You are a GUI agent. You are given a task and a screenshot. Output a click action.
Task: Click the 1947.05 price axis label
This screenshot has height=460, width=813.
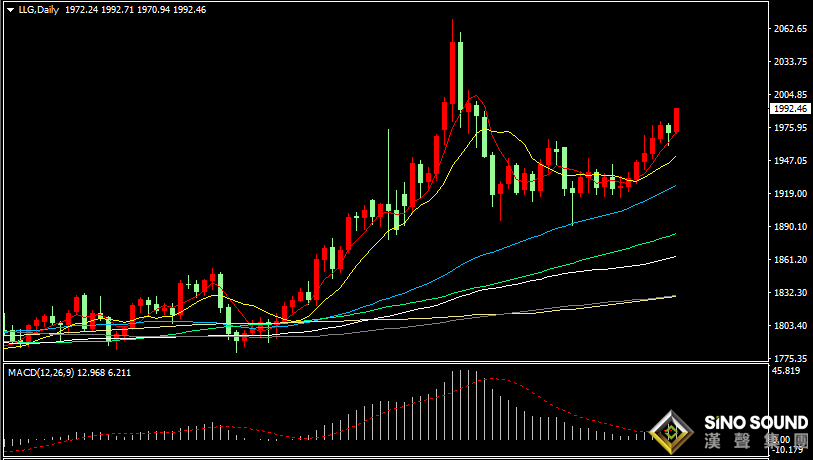tap(791, 161)
